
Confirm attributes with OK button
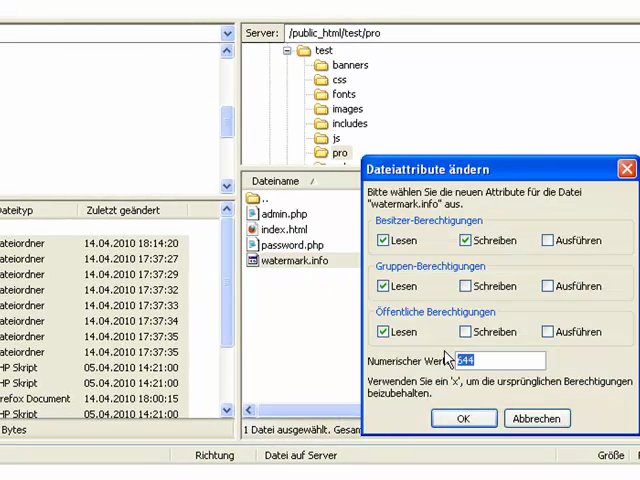[x=463, y=418]
